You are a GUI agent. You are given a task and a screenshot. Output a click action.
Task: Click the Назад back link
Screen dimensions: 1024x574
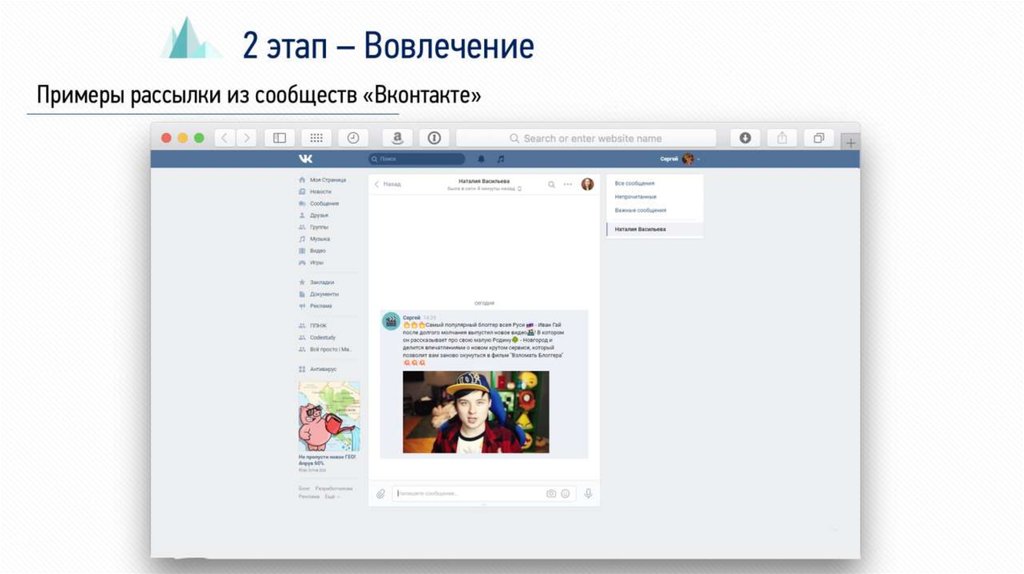[x=388, y=184]
